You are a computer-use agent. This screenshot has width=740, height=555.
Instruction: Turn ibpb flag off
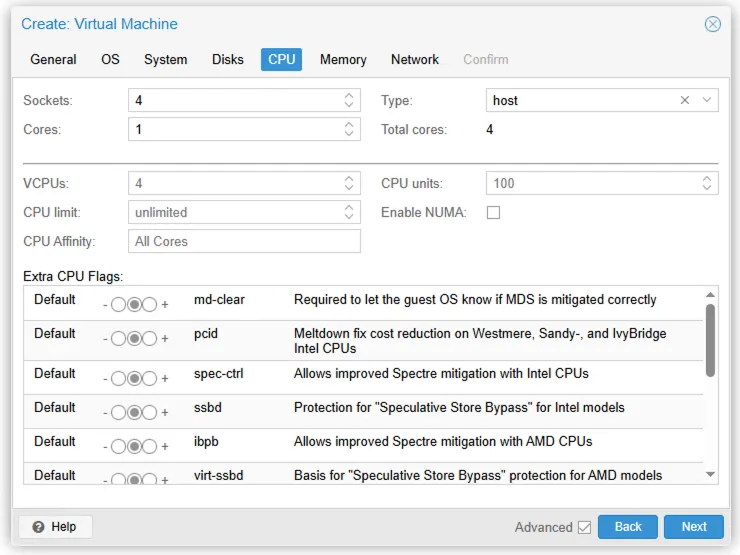pyautogui.click(x=118, y=446)
